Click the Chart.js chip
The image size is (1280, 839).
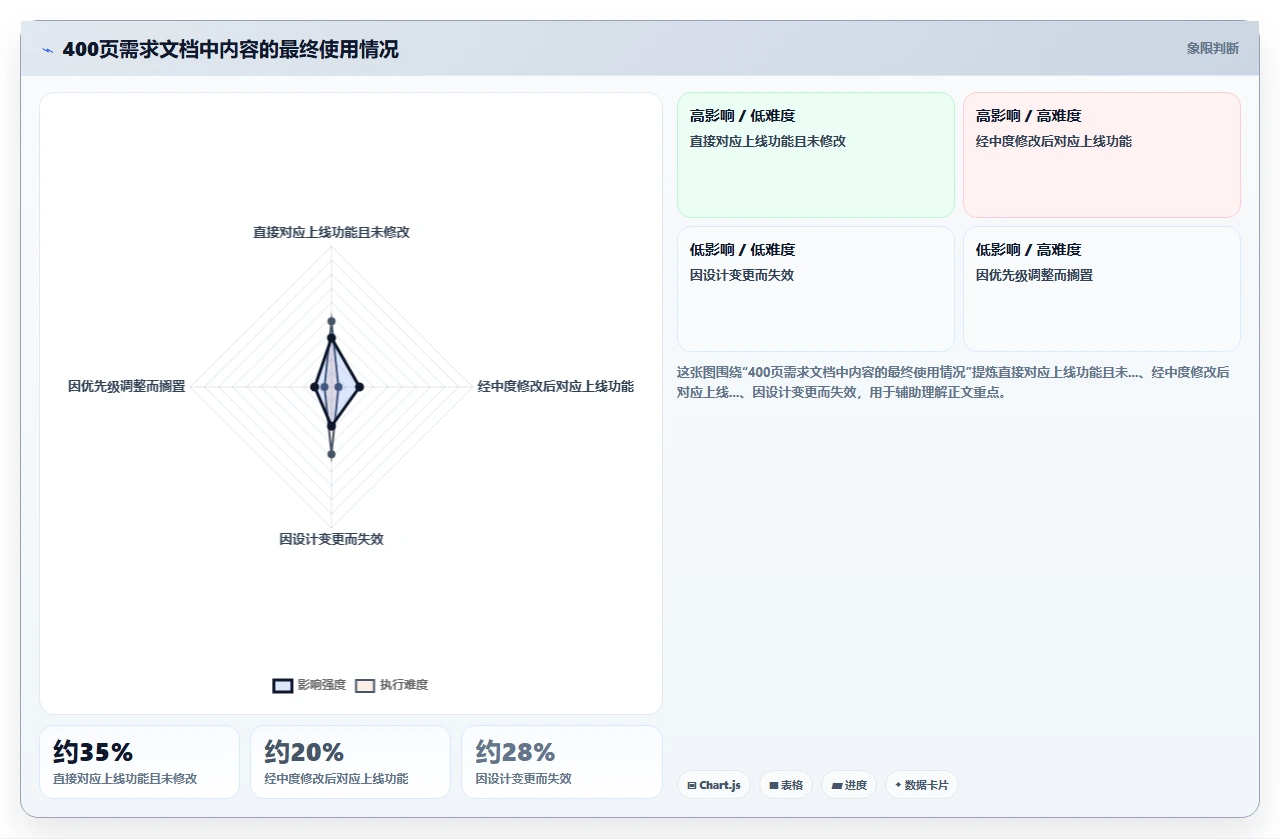(x=714, y=785)
